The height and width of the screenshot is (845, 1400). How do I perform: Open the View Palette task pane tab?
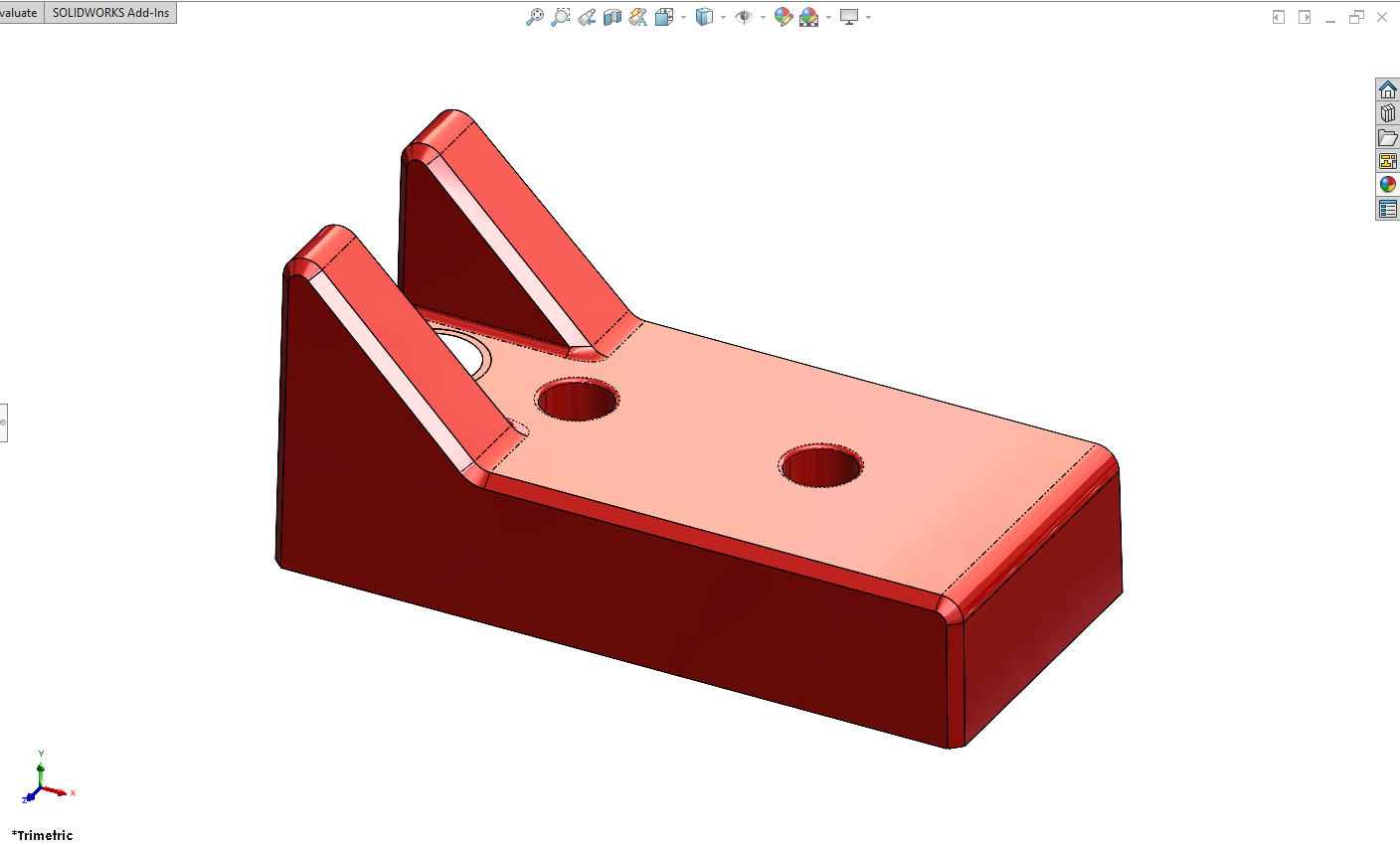[1388, 161]
